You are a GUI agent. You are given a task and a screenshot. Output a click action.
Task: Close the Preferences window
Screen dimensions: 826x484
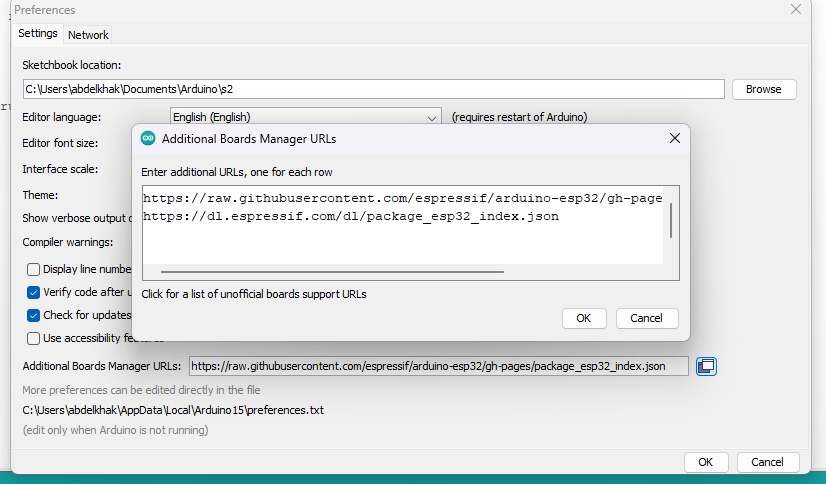click(796, 9)
